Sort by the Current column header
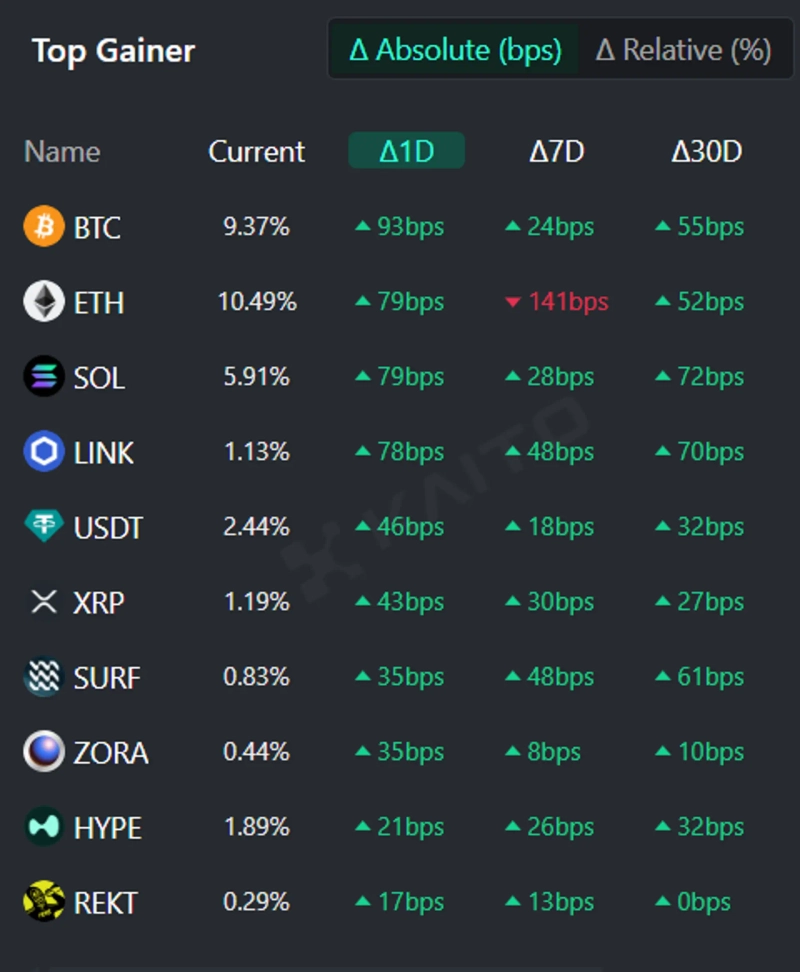800x972 pixels. click(x=256, y=151)
